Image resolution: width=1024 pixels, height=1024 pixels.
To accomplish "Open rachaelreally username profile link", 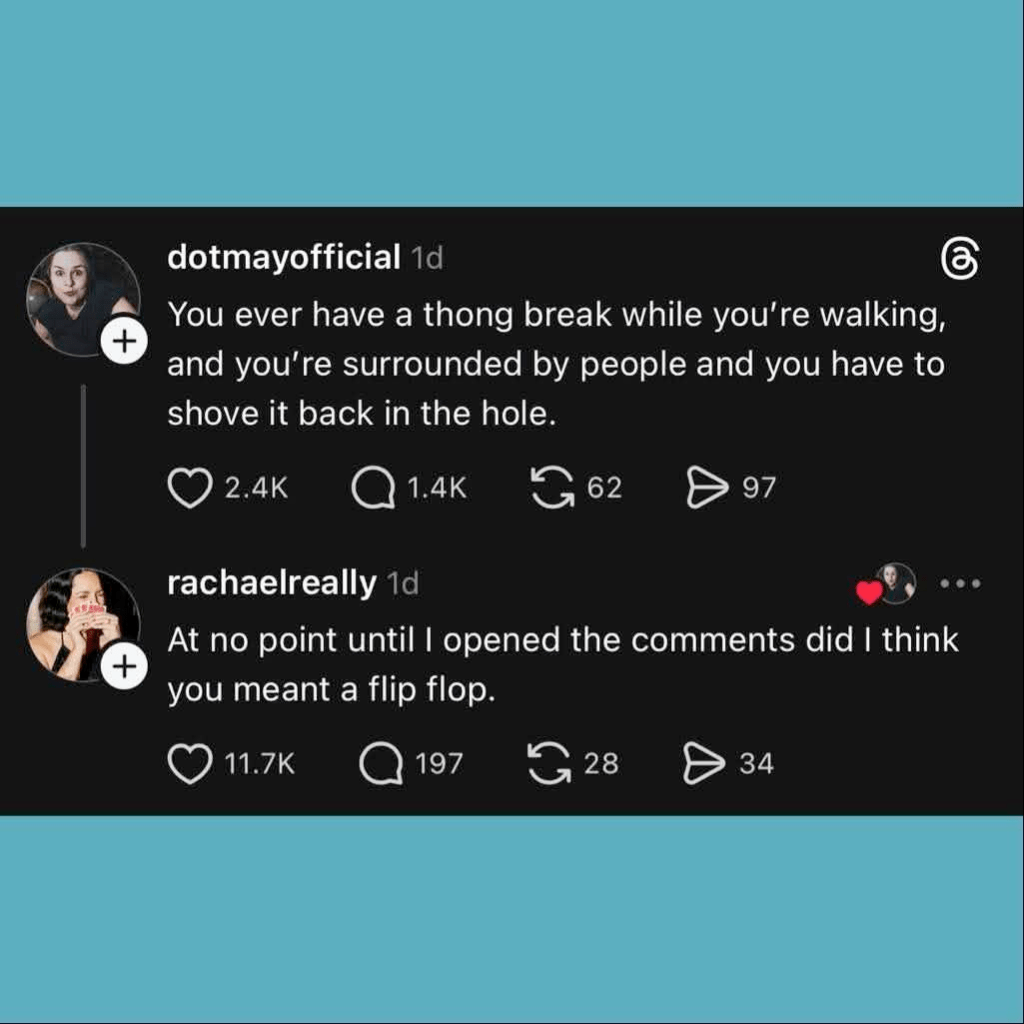I will [271, 583].
